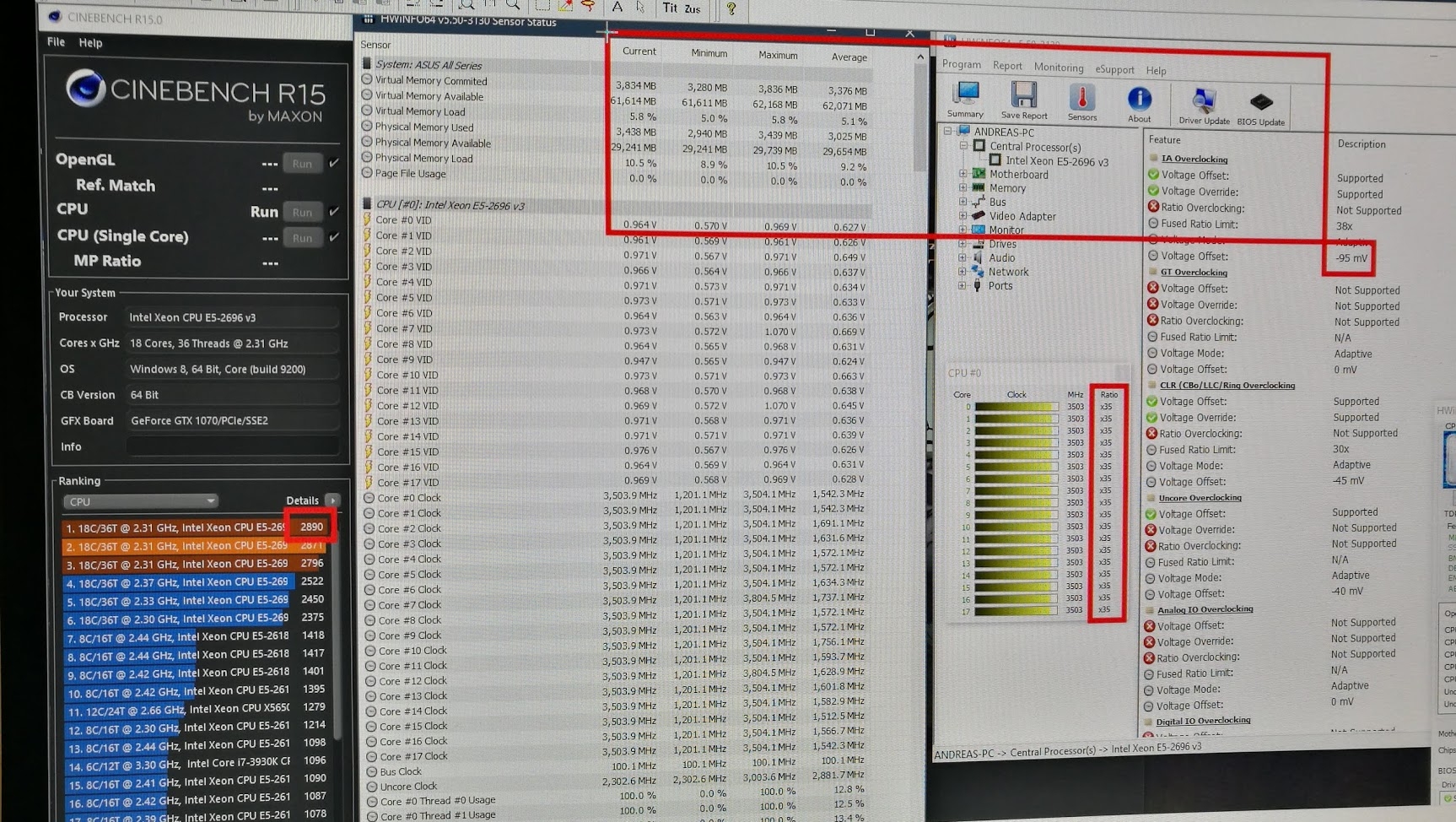Select the Virtual Memory Commited sensor icon
The width and height of the screenshot is (1456, 822).
pyautogui.click(x=367, y=80)
